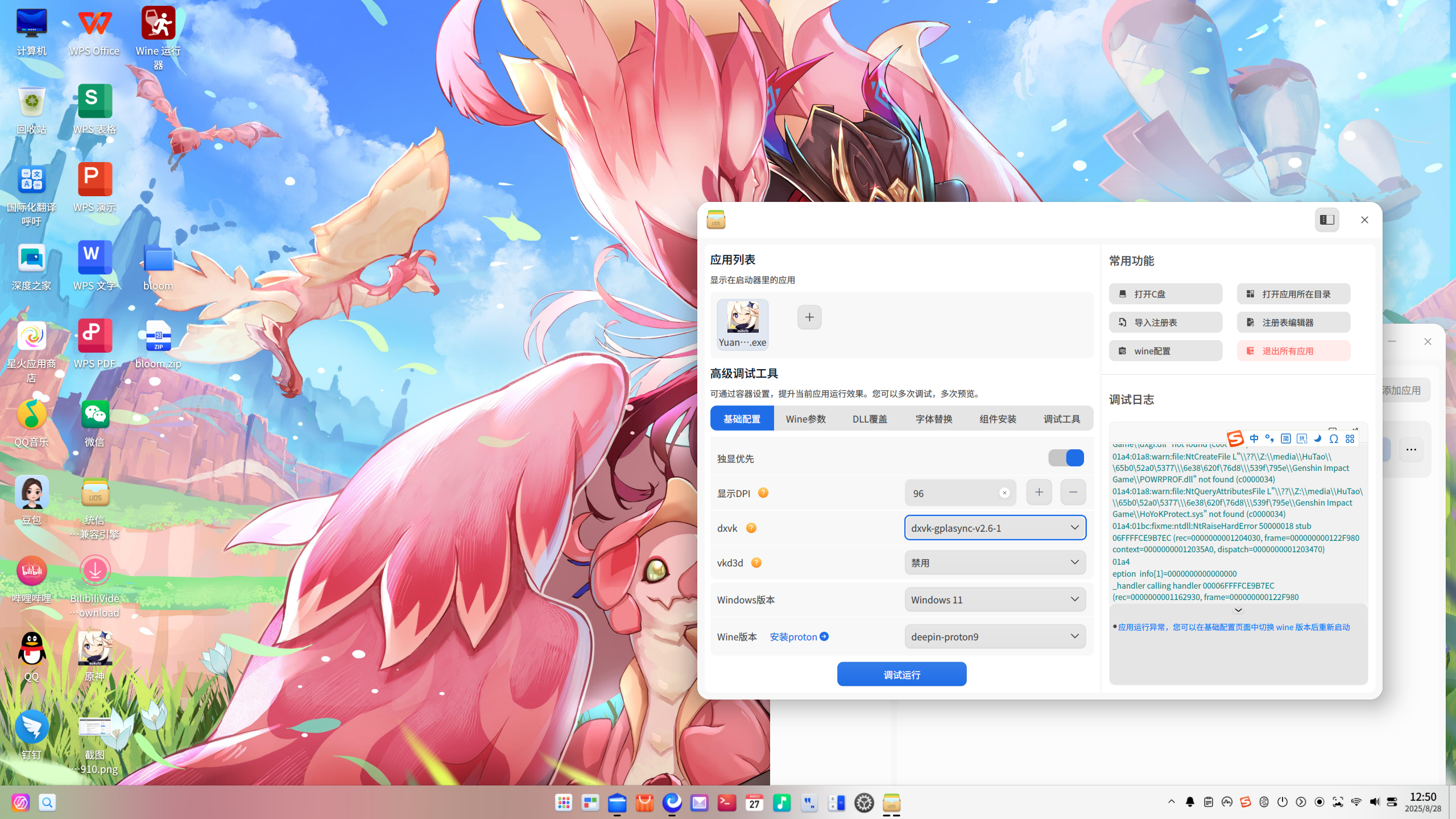Click the 显示DPI value field
Image resolution: width=1456 pixels, height=819 pixels.
tap(960, 493)
